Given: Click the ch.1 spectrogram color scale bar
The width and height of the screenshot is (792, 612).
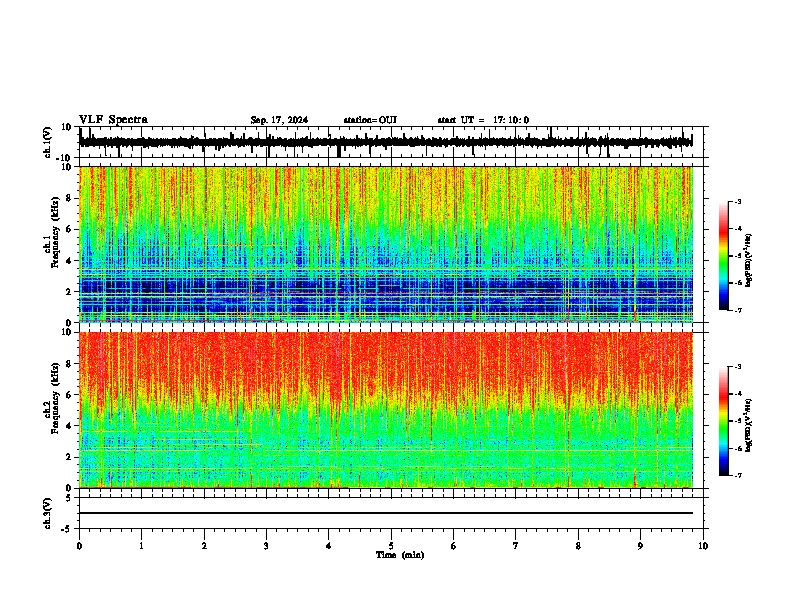Looking at the screenshot, I should coord(724,256).
